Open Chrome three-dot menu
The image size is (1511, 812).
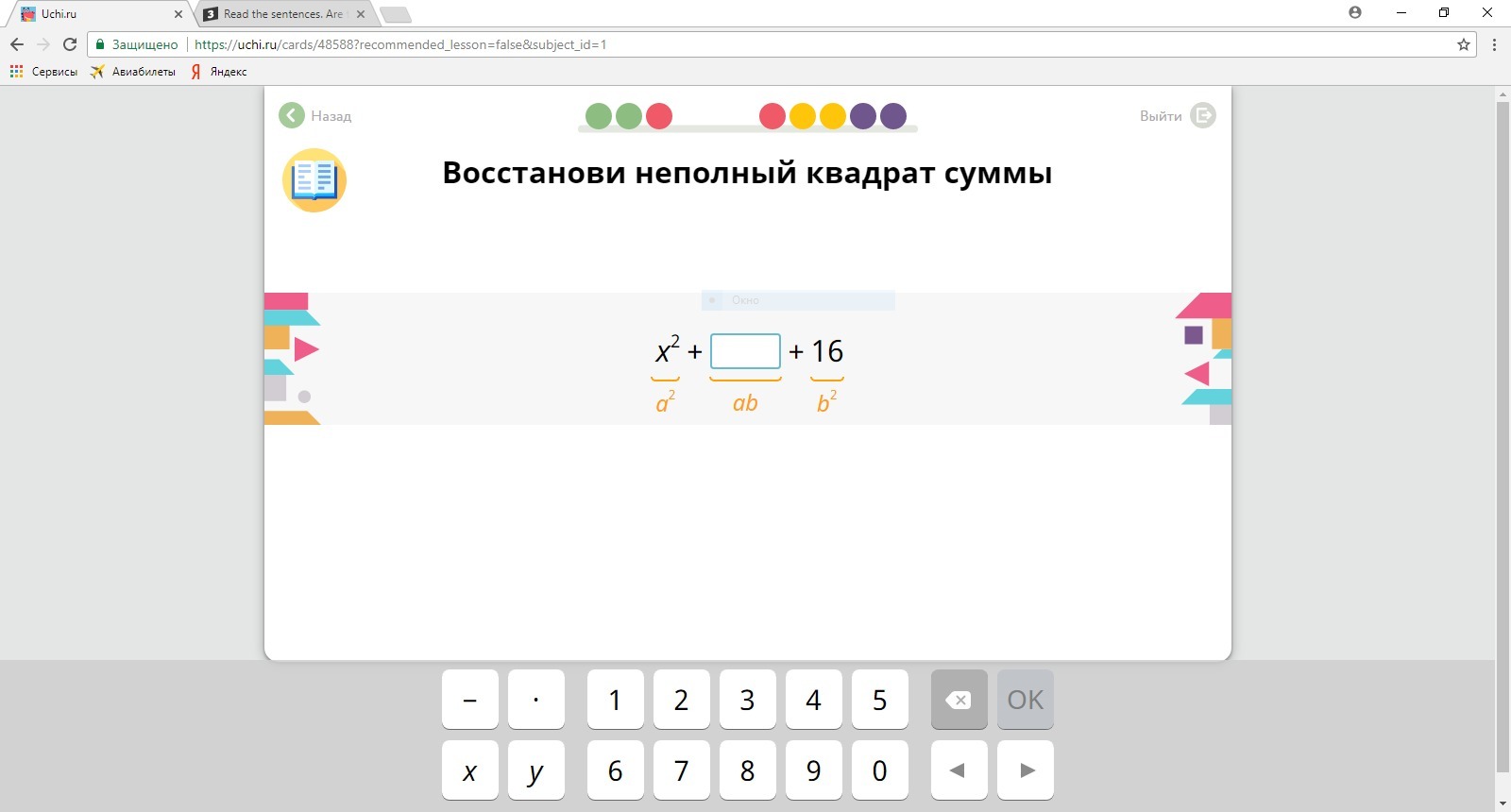pyautogui.click(x=1494, y=44)
